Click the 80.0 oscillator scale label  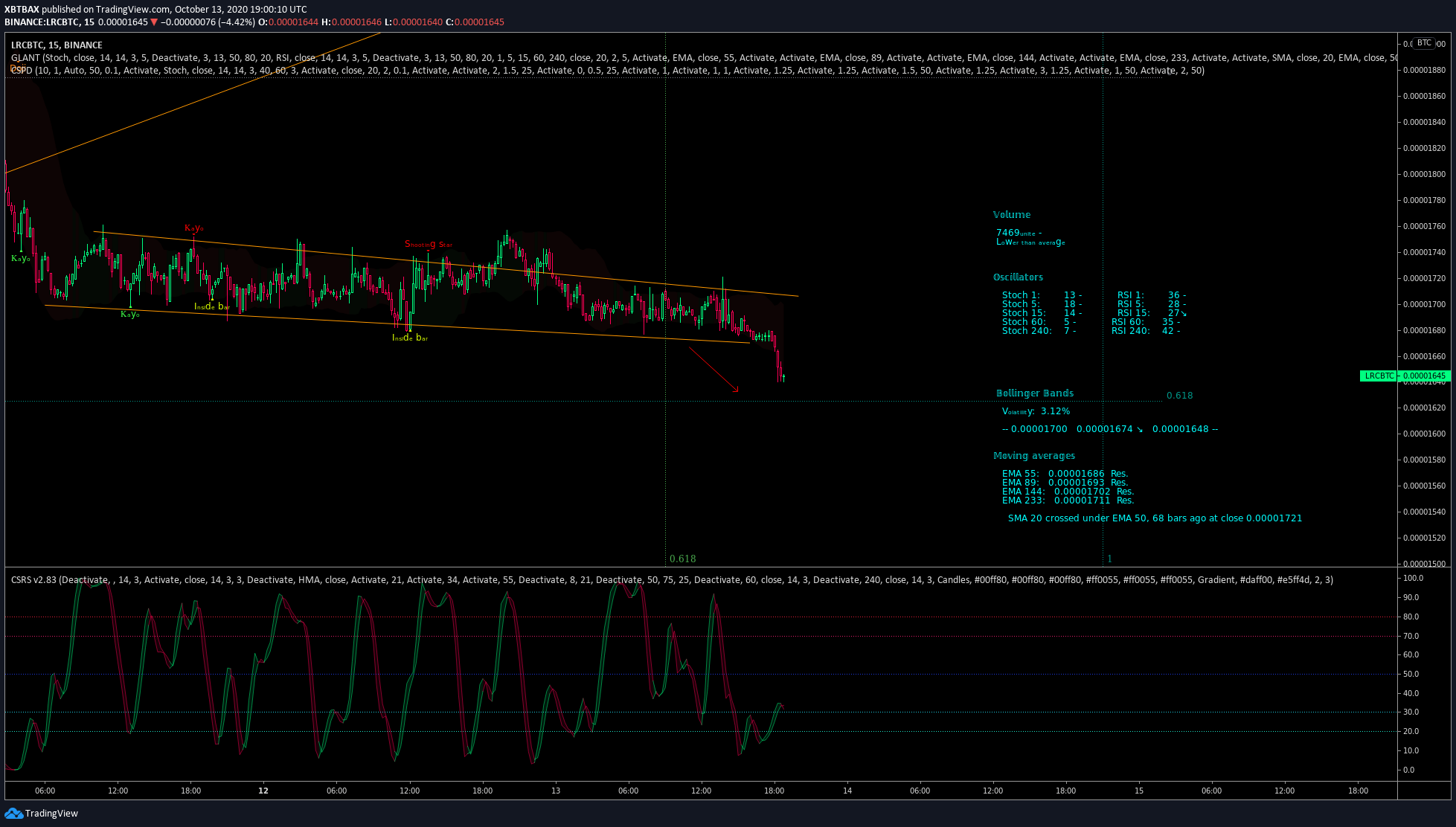(1411, 617)
